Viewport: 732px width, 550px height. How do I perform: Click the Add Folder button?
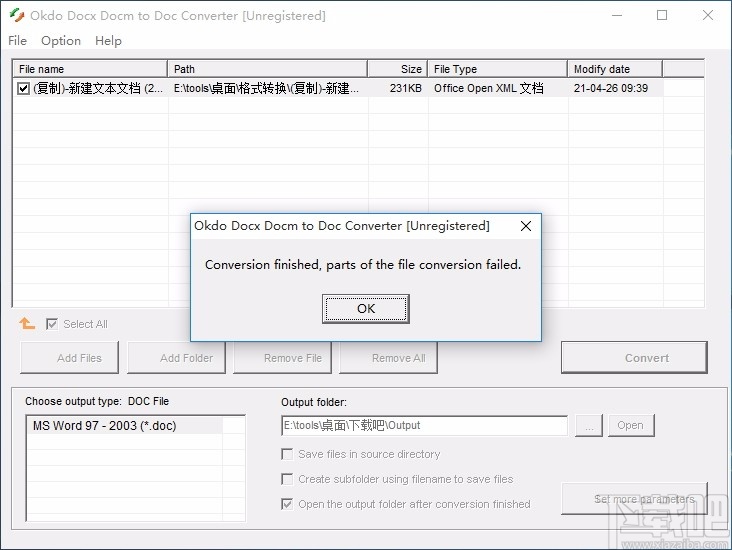(176, 358)
